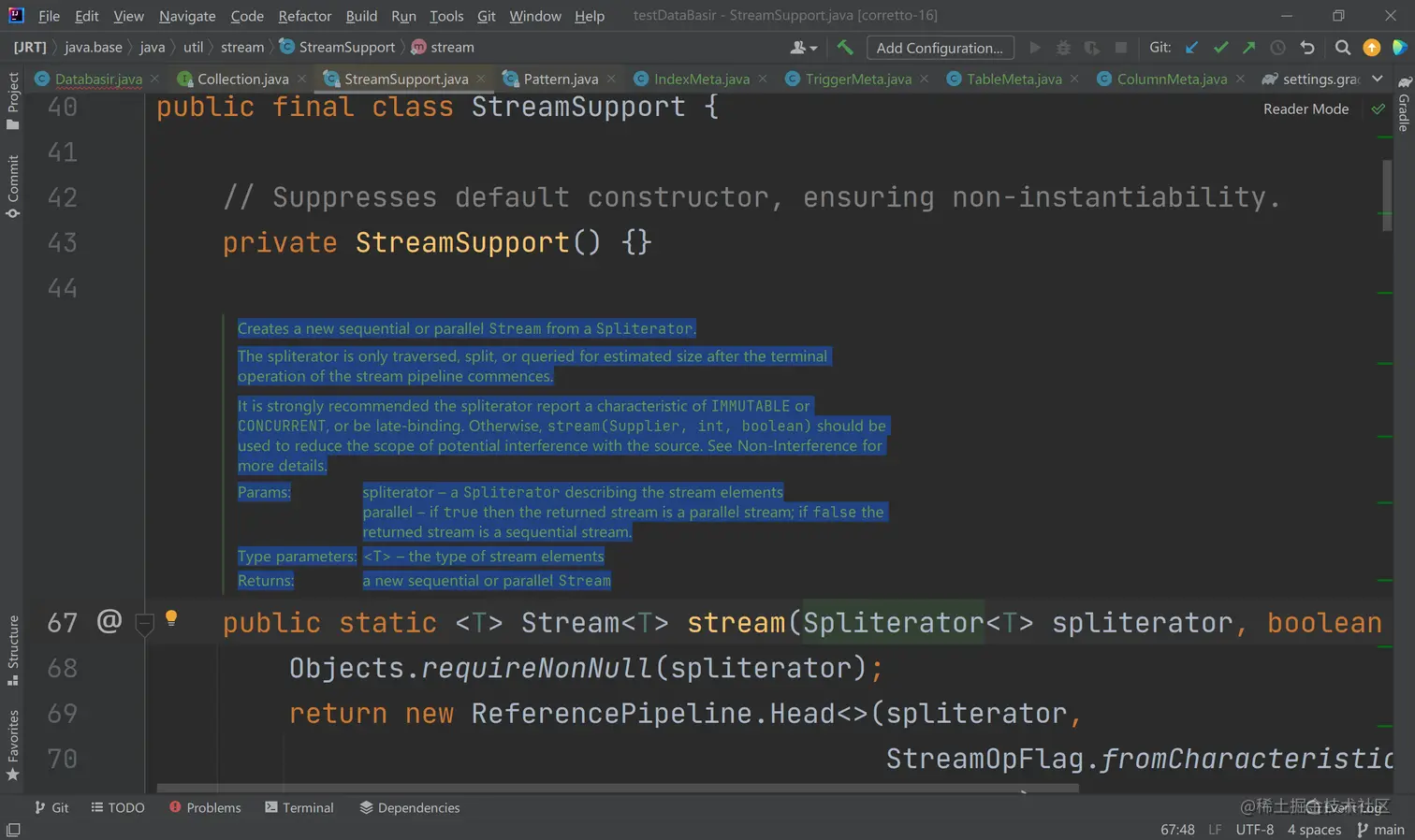Screen dimensions: 1415x840
Task: Click util breadcrumb in navigation bar
Action: pyautogui.click(x=193, y=47)
